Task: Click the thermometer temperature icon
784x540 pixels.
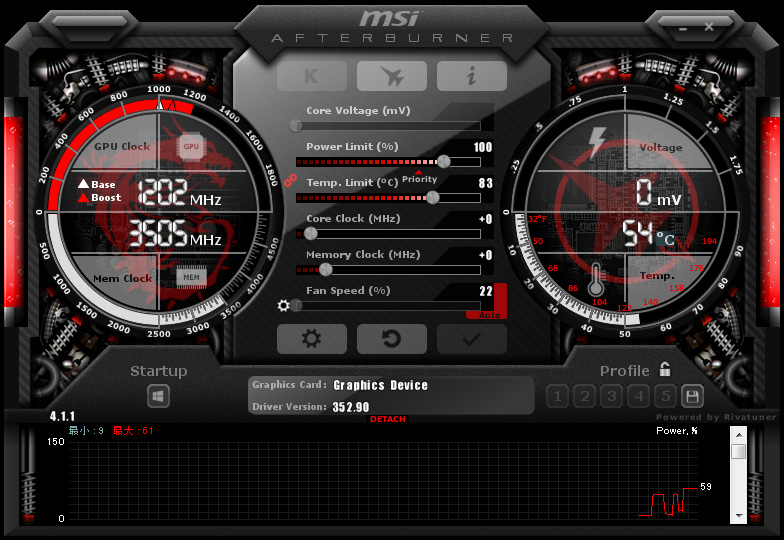Action: click(595, 279)
